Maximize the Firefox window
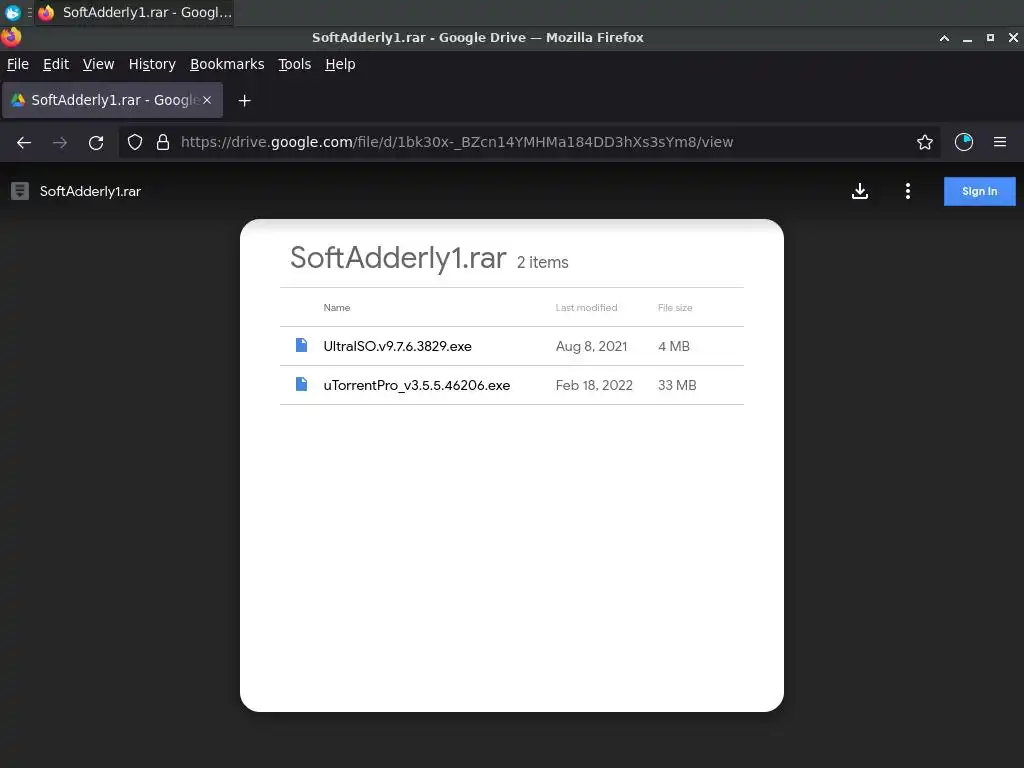This screenshot has width=1024, height=768. 990,38
